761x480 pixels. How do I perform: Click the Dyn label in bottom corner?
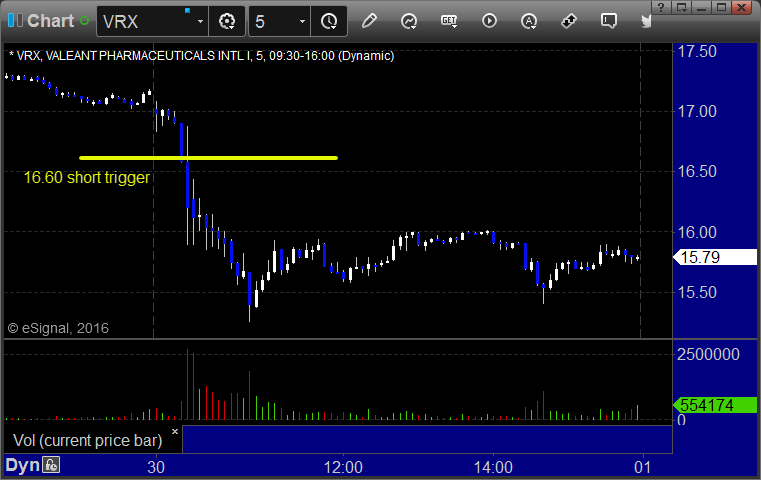pos(22,465)
